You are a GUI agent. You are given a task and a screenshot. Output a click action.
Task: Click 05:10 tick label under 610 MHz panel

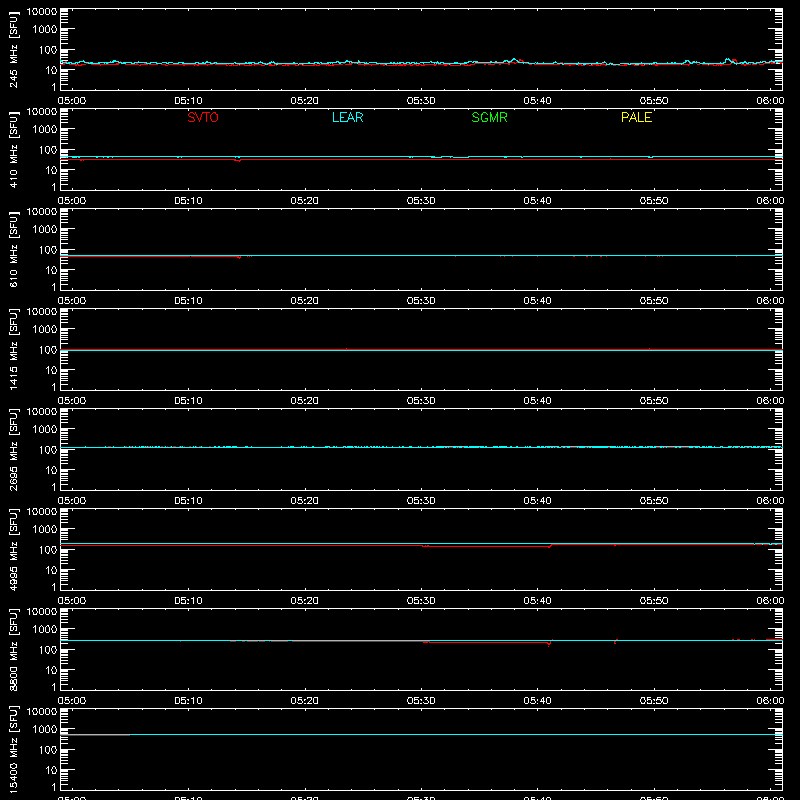tap(188, 301)
